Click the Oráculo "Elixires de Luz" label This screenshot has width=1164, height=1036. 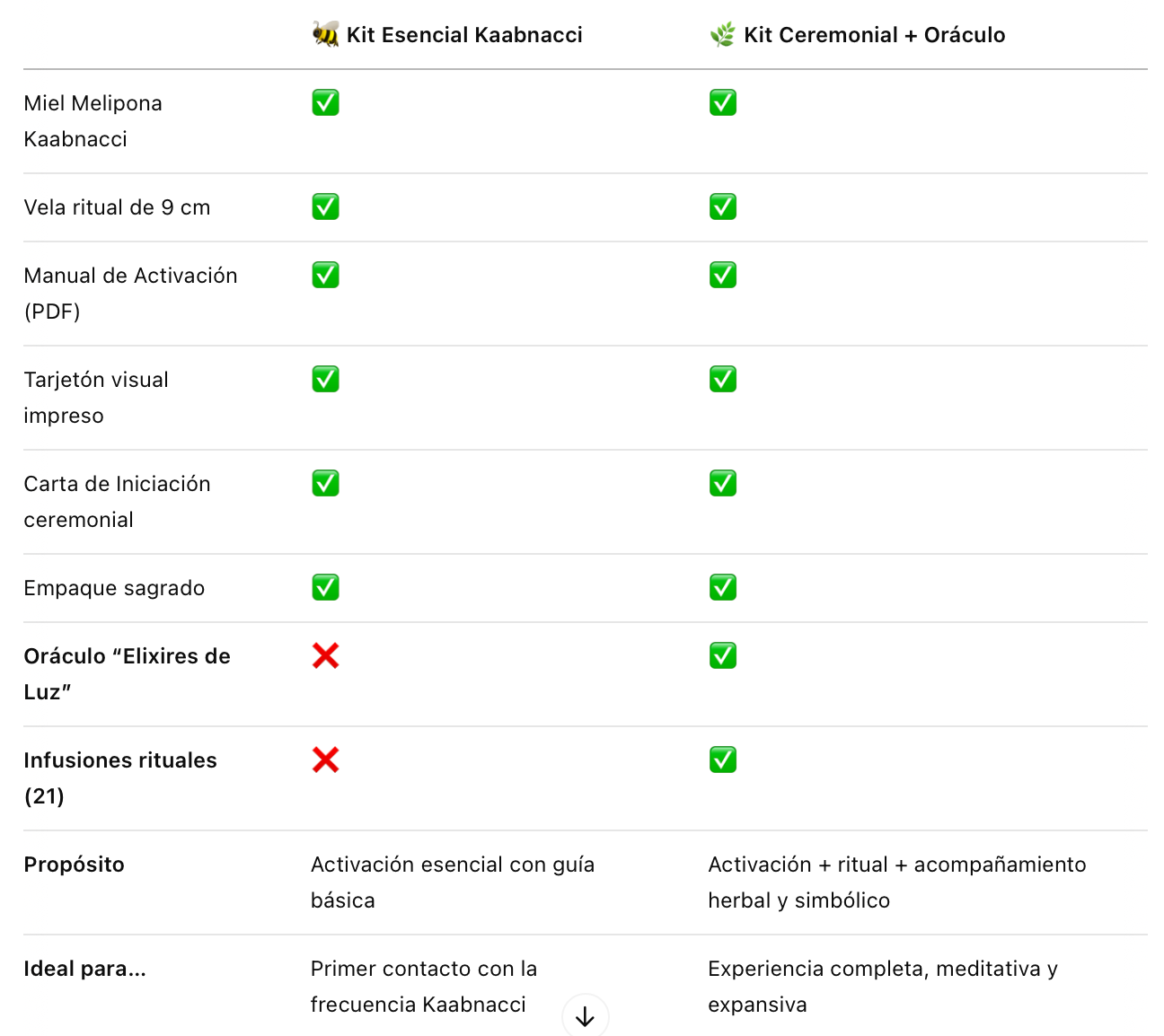coord(127,673)
